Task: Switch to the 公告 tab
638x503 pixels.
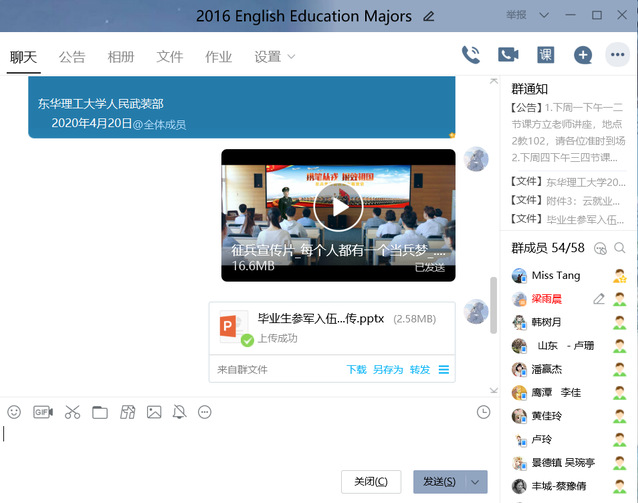Action: click(x=72, y=57)
